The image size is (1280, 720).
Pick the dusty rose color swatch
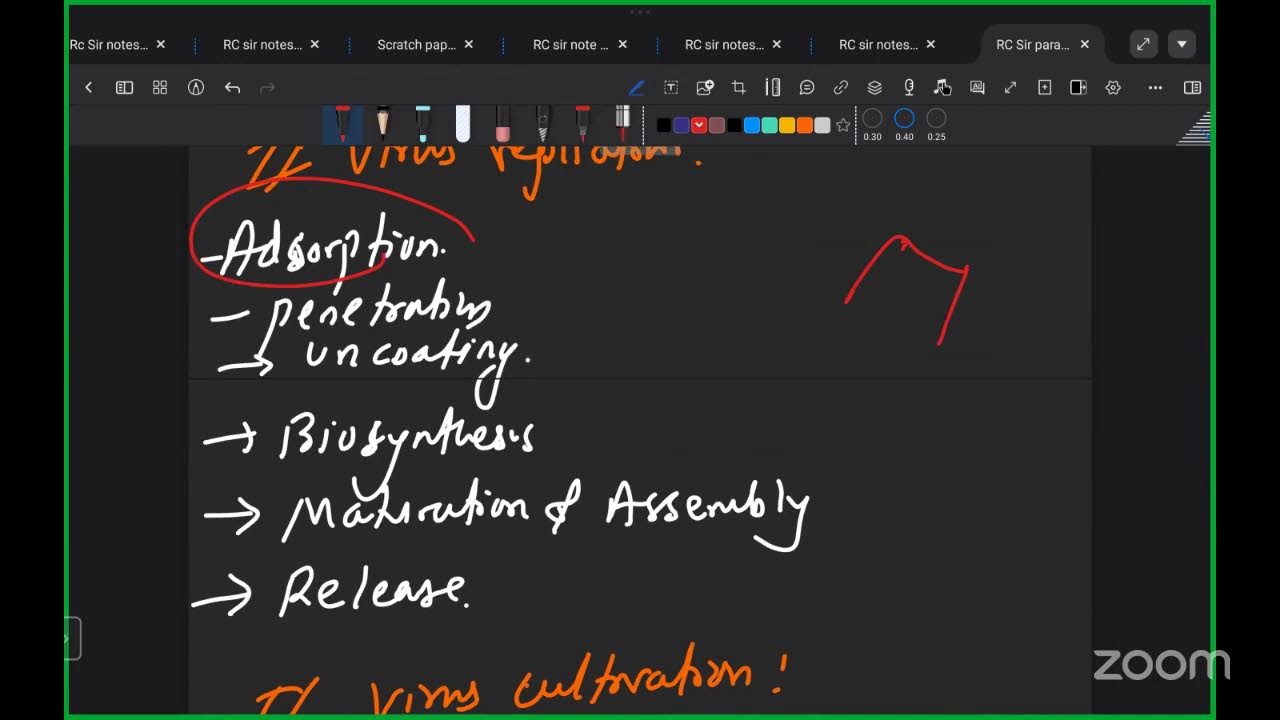tap(717, 125)
